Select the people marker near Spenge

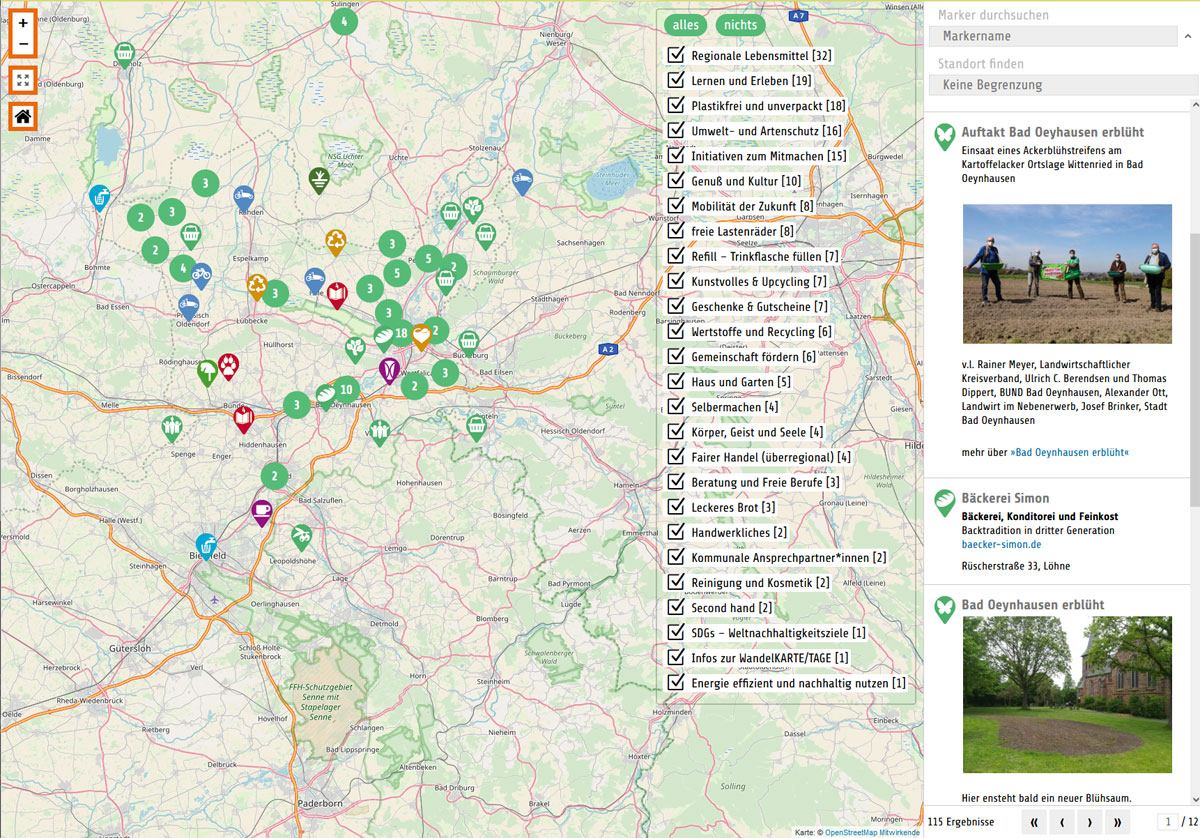pyautogui.click(x=173, y=428)
